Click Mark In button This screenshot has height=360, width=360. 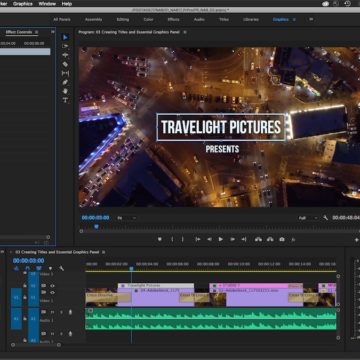point(172,239)
